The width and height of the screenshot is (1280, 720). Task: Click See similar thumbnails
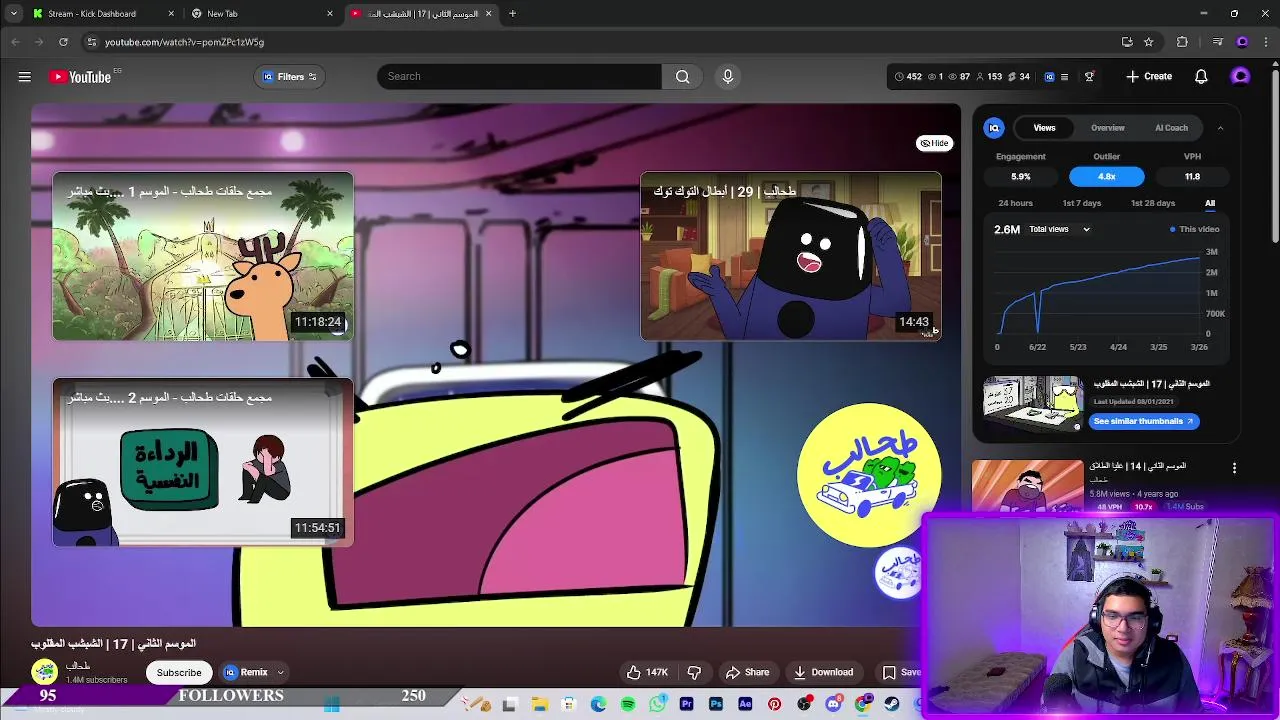pos(1144,421)
